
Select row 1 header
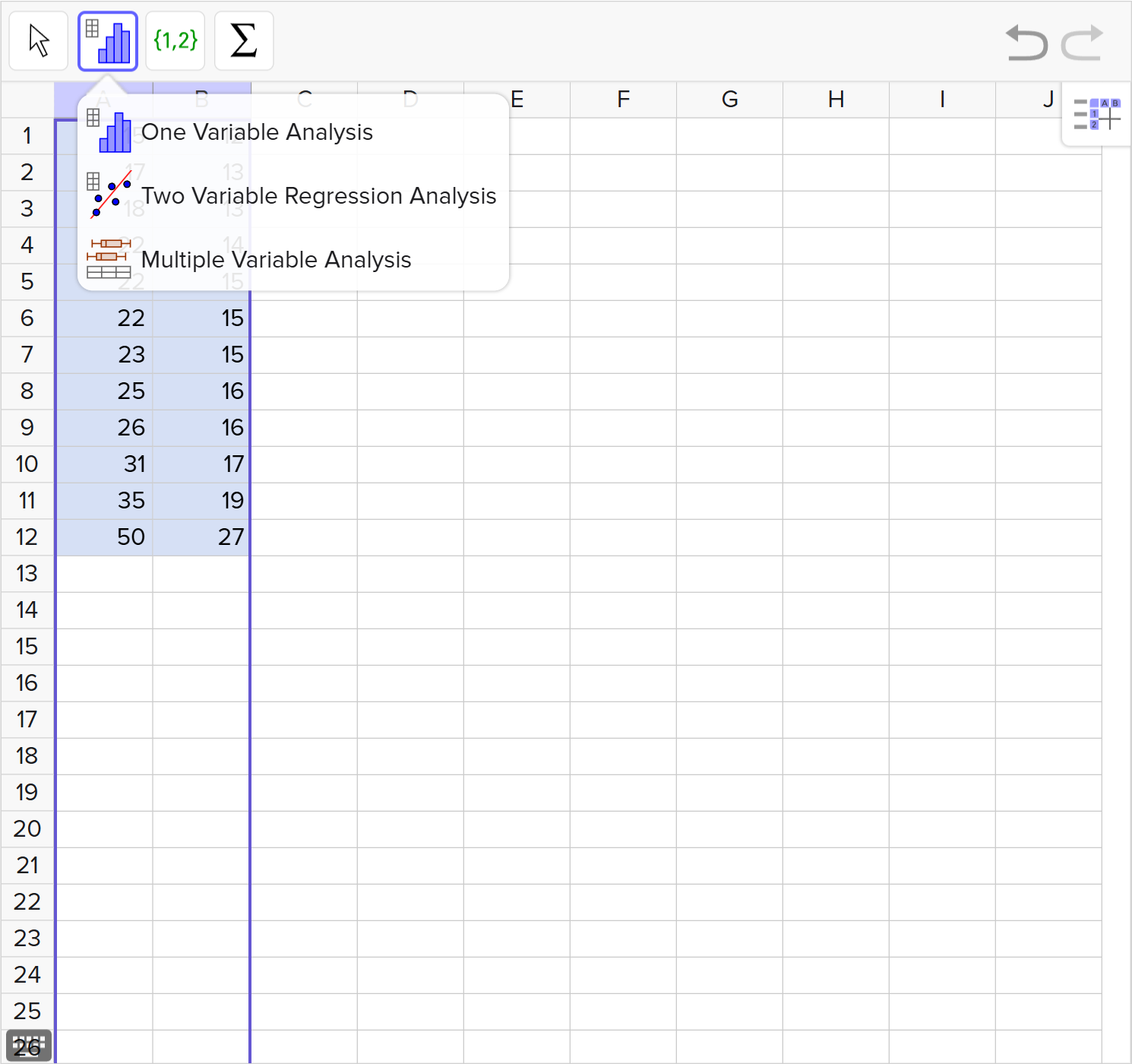pos(27,136)
